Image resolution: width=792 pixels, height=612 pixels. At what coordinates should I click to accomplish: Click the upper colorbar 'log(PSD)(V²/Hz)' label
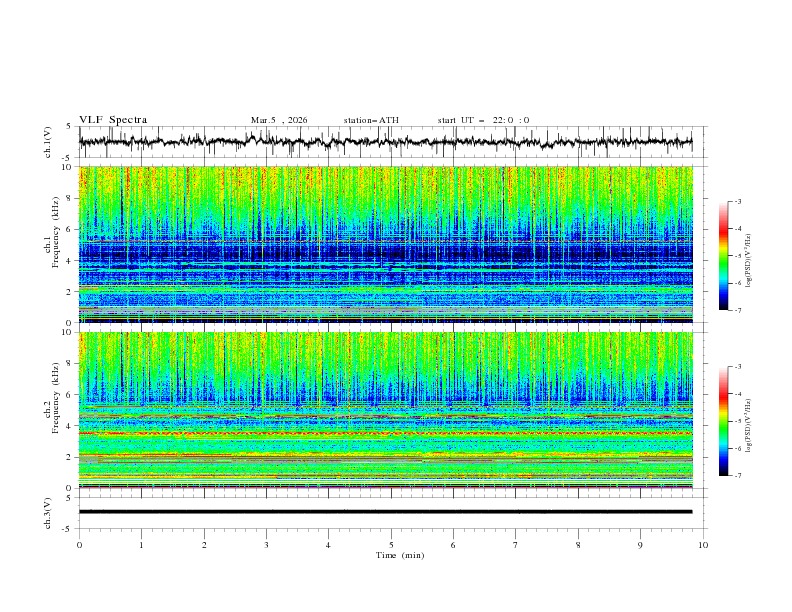pyautogui.click(x=748, y=261)
